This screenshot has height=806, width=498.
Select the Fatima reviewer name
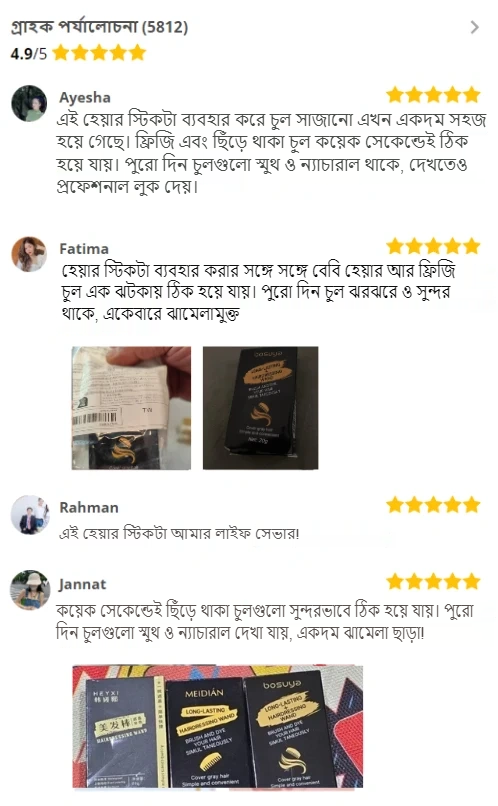[x=84, y=249]
